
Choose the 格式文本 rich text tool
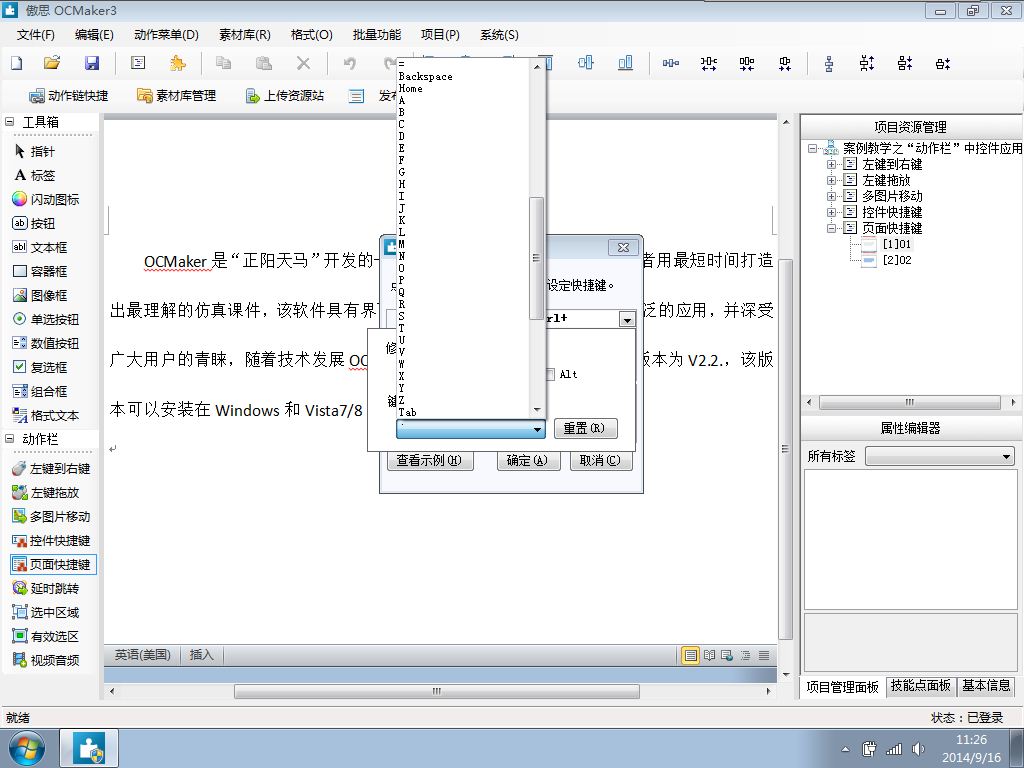pos(46,415)
